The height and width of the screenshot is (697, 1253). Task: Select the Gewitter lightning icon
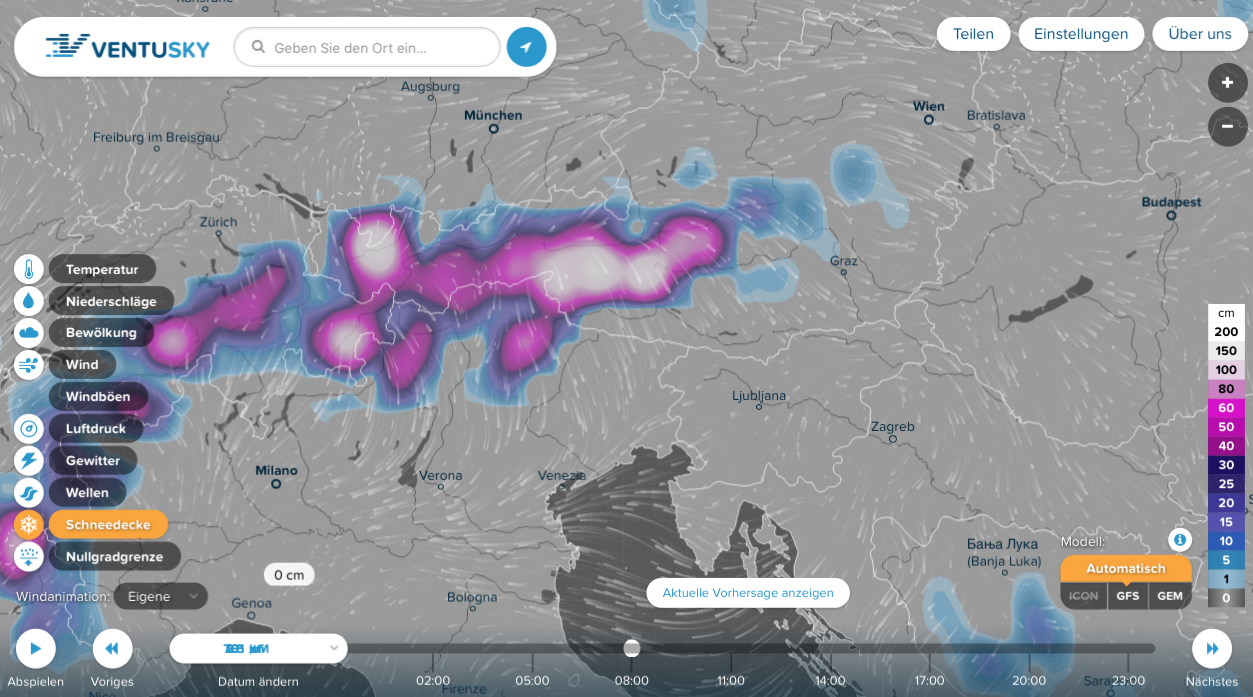[28, 460]
